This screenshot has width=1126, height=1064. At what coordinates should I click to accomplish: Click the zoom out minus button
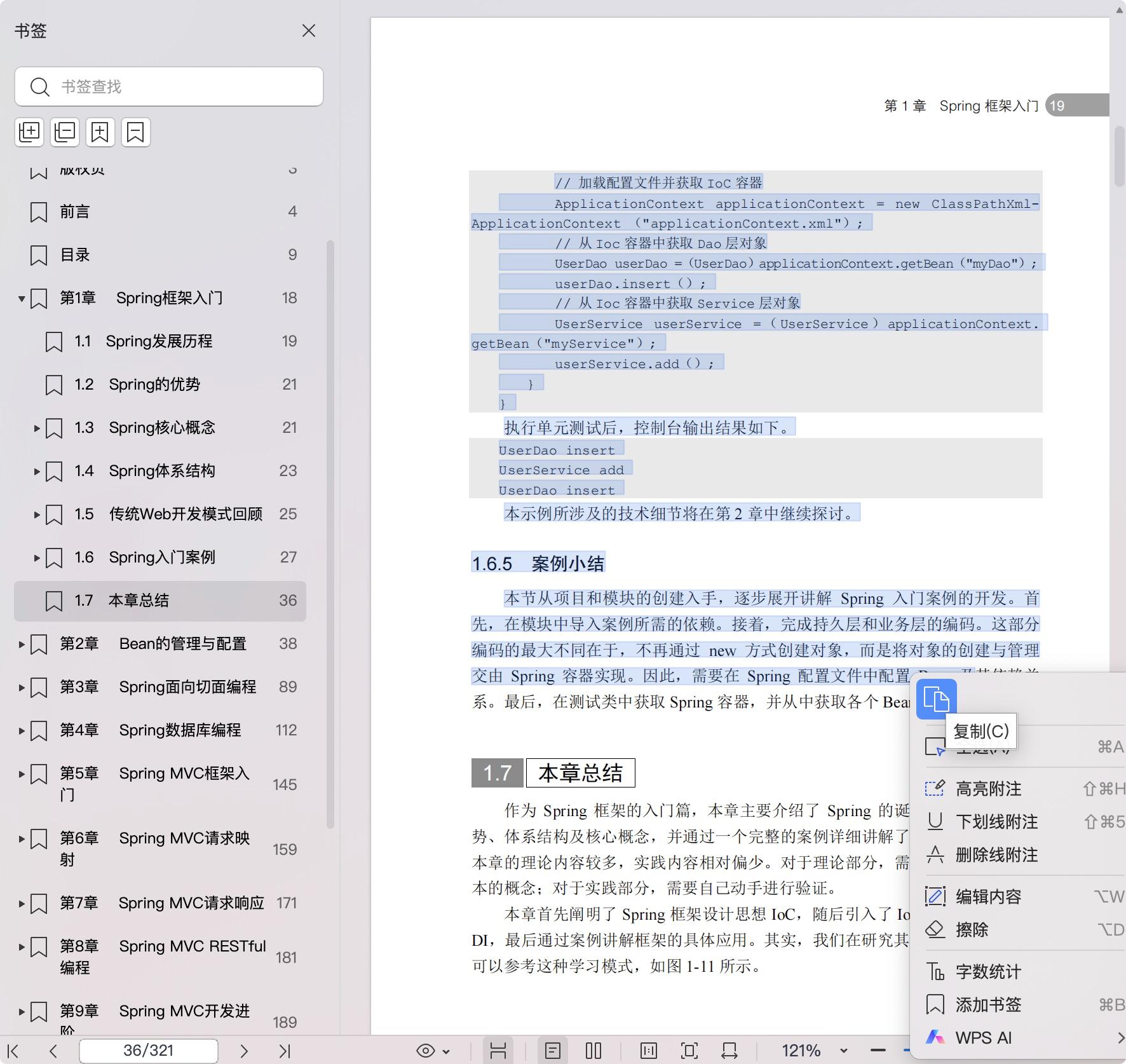[x=878, y=1051]
